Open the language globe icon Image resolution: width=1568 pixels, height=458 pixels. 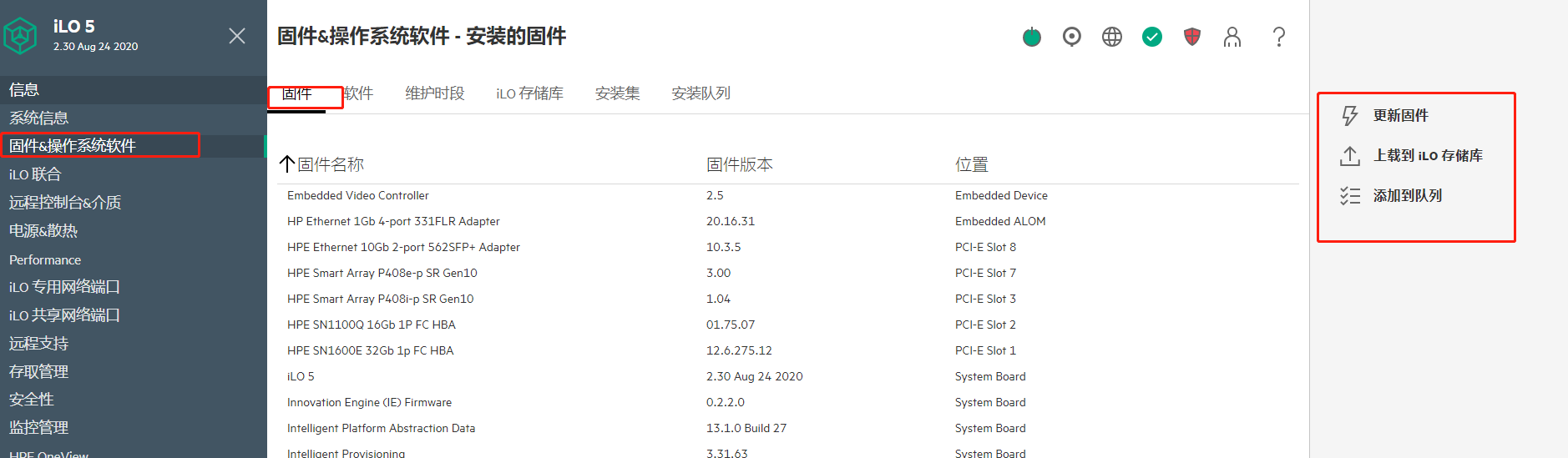pos(1112,37)
